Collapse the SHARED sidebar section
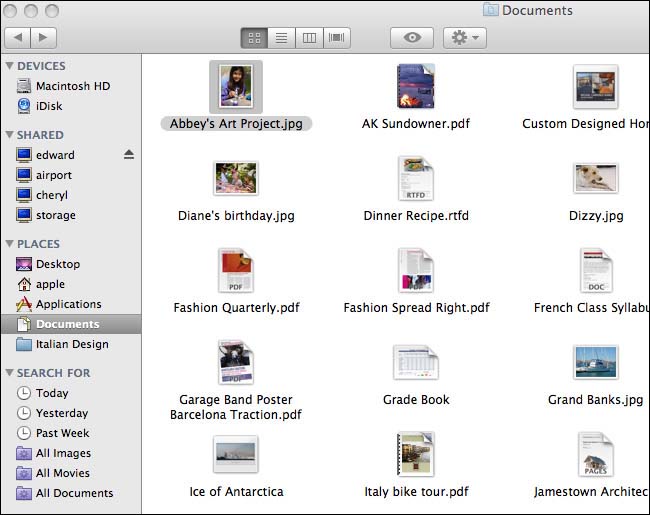Screen dimensions: 650x515 pyautogui.click(x=9, y=135)
